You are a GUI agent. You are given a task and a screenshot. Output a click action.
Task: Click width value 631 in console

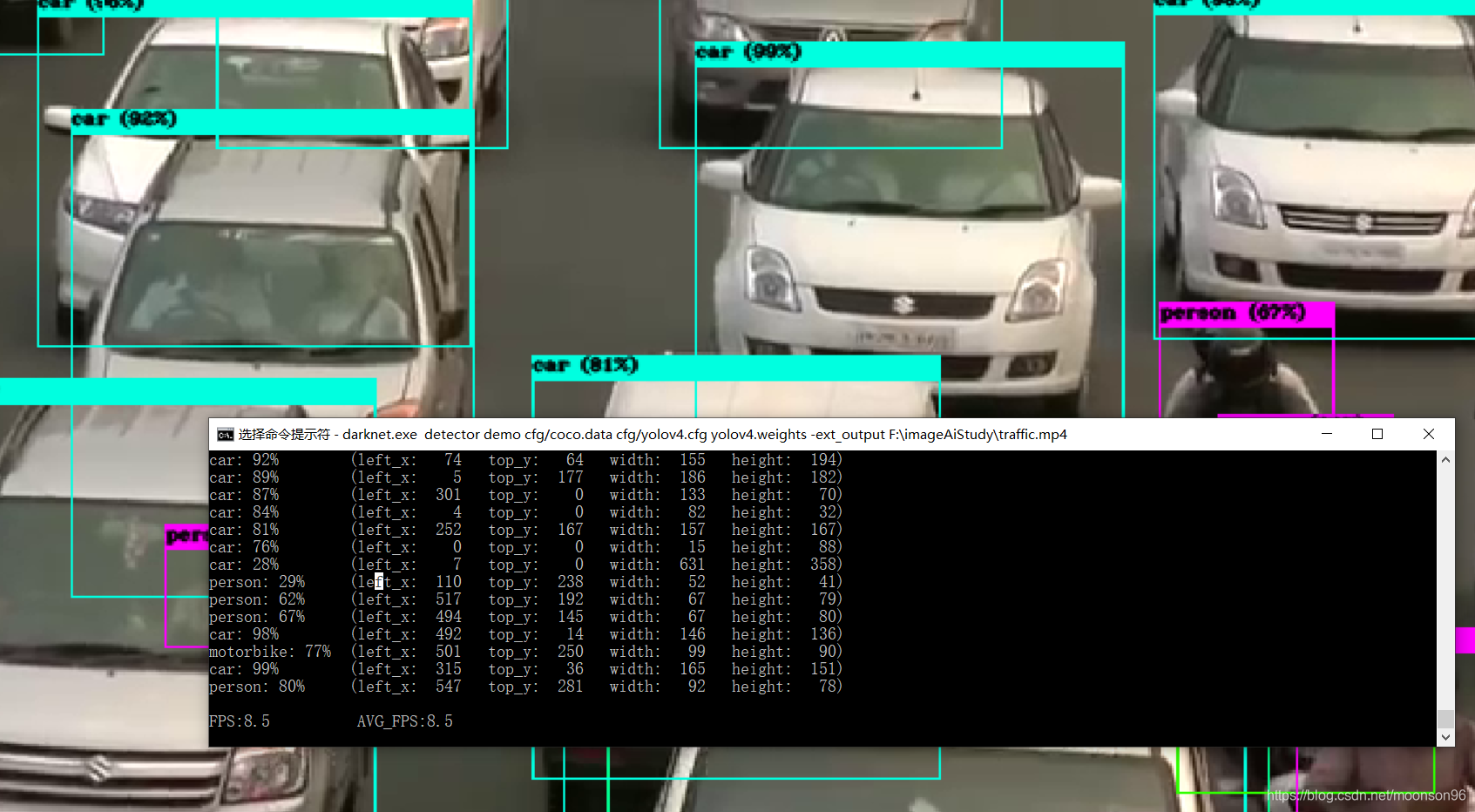pos(693,565)
